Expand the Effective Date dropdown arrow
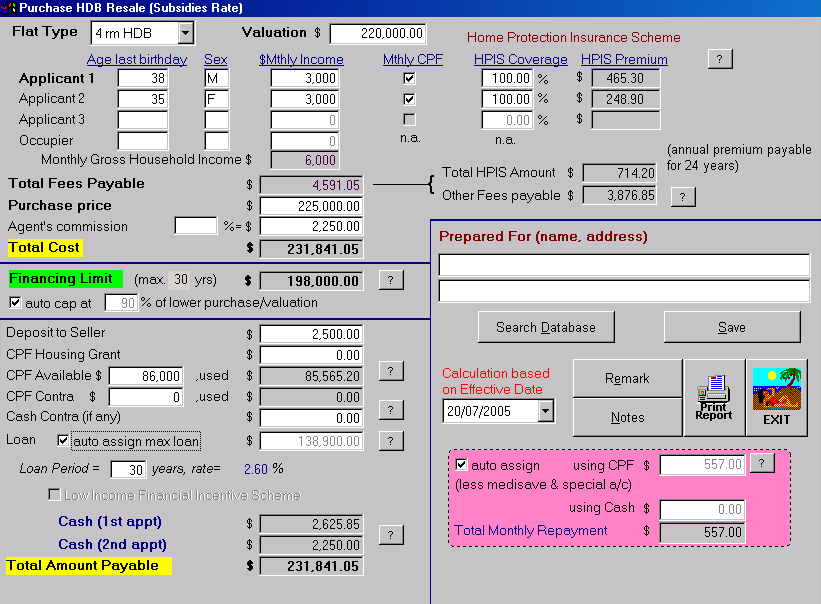This screenshot has width=821, height=604. coord(546,411)
